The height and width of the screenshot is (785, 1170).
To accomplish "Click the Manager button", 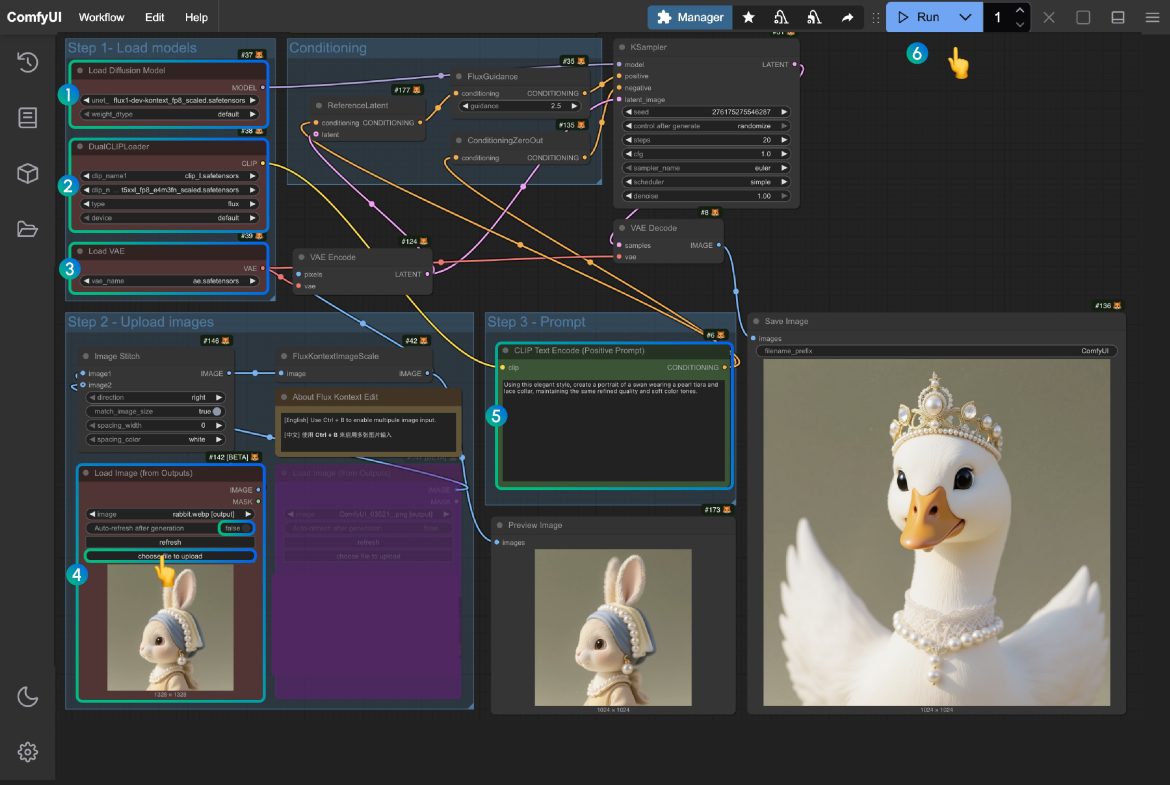I will click(690, 17).
